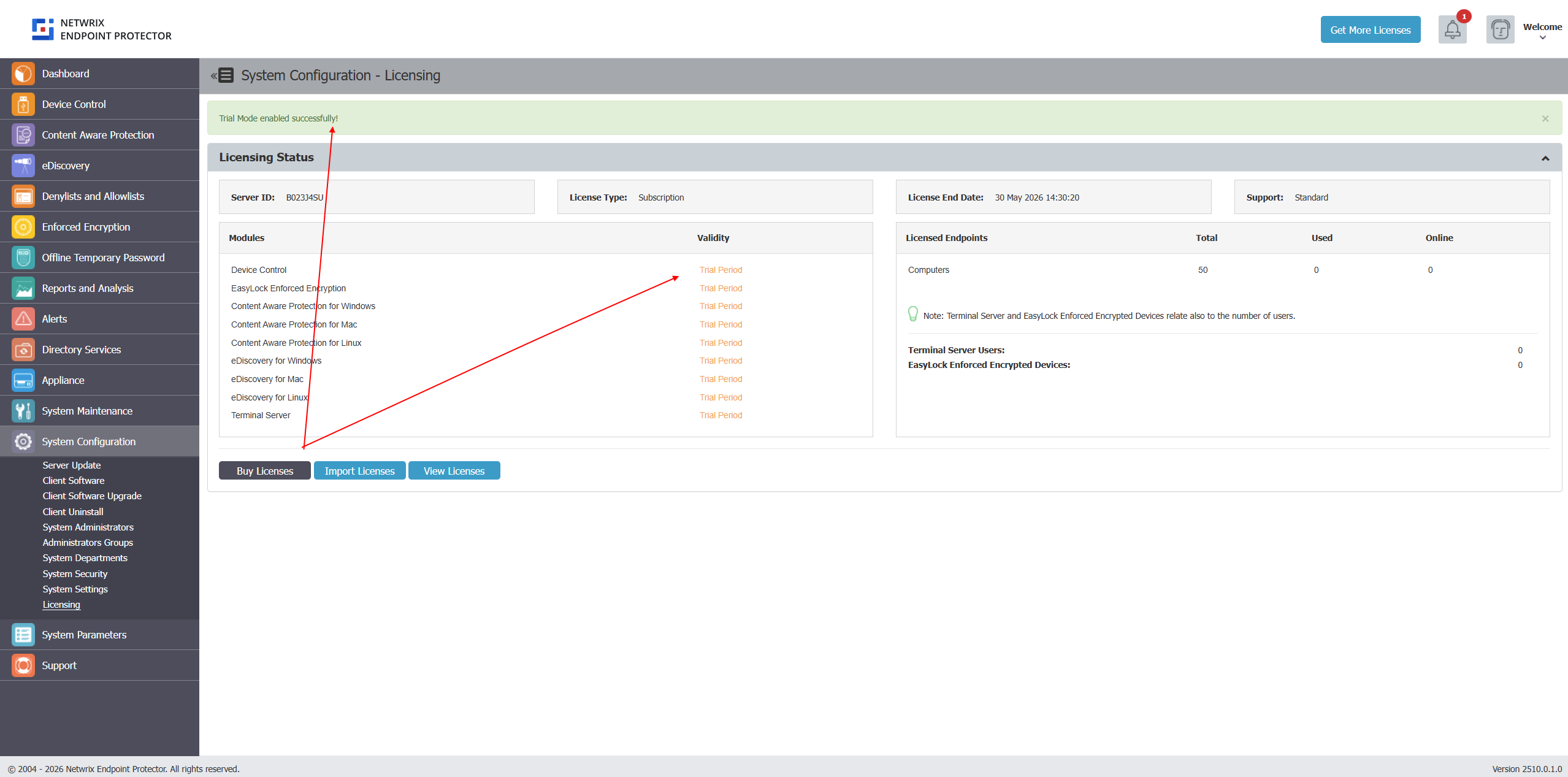Collapse System Configuration menu section
Screen dimensions: 1568x777
[99, 442]
